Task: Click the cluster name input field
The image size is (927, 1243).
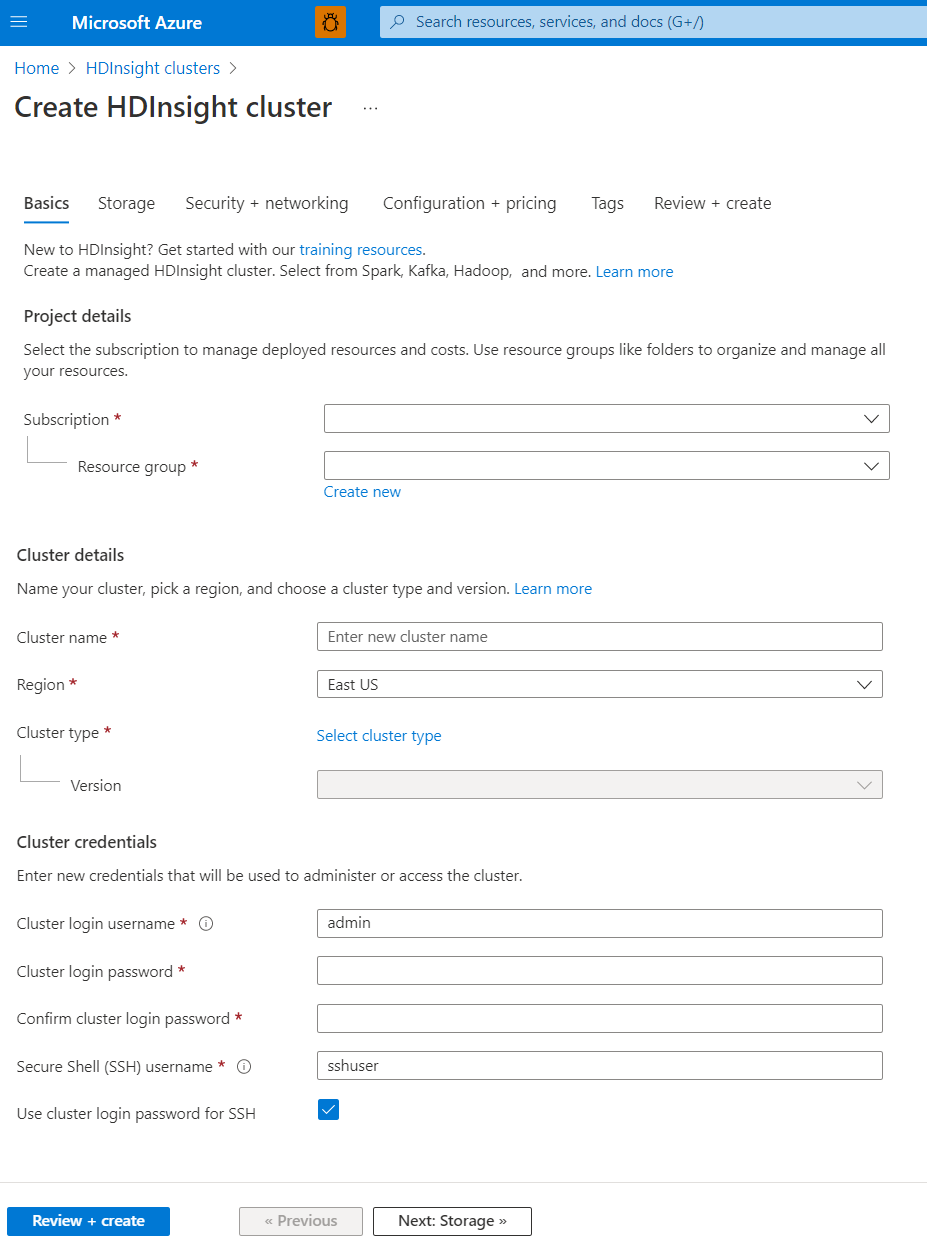Action: pyautogui.click(x=599, y=636)
